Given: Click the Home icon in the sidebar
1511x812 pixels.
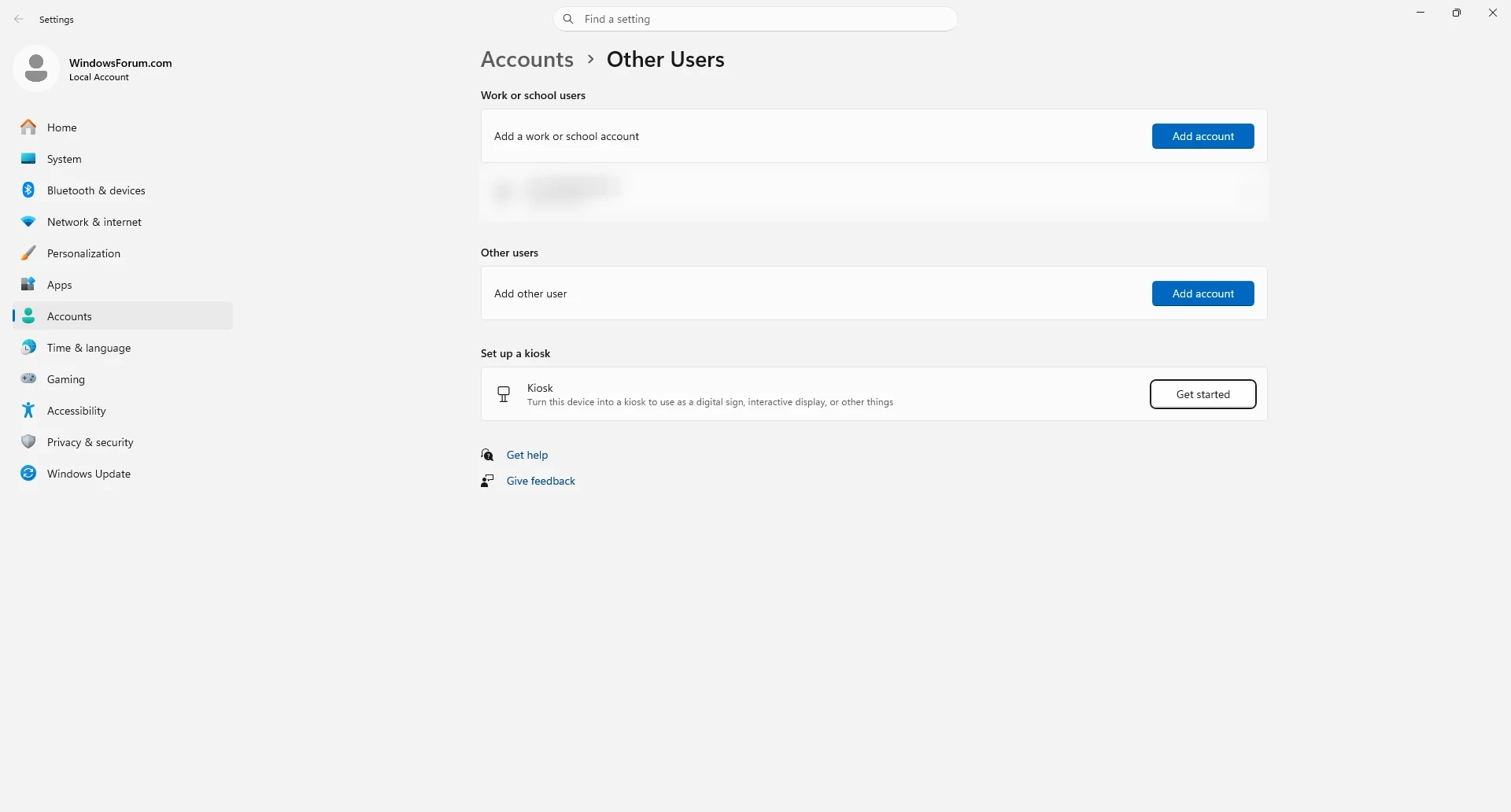Looking at the screenshot, I should [x=28, y=127].
